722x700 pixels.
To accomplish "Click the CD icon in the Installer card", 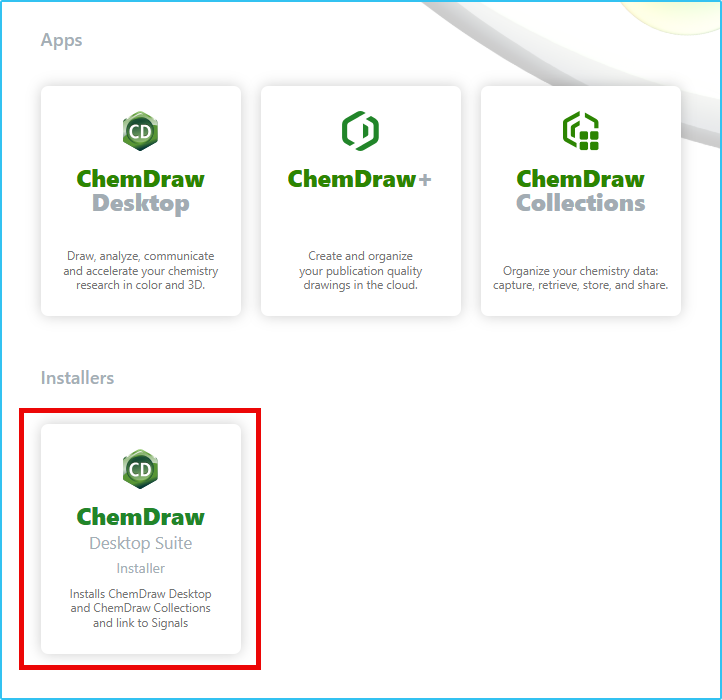I will point(140,469).
